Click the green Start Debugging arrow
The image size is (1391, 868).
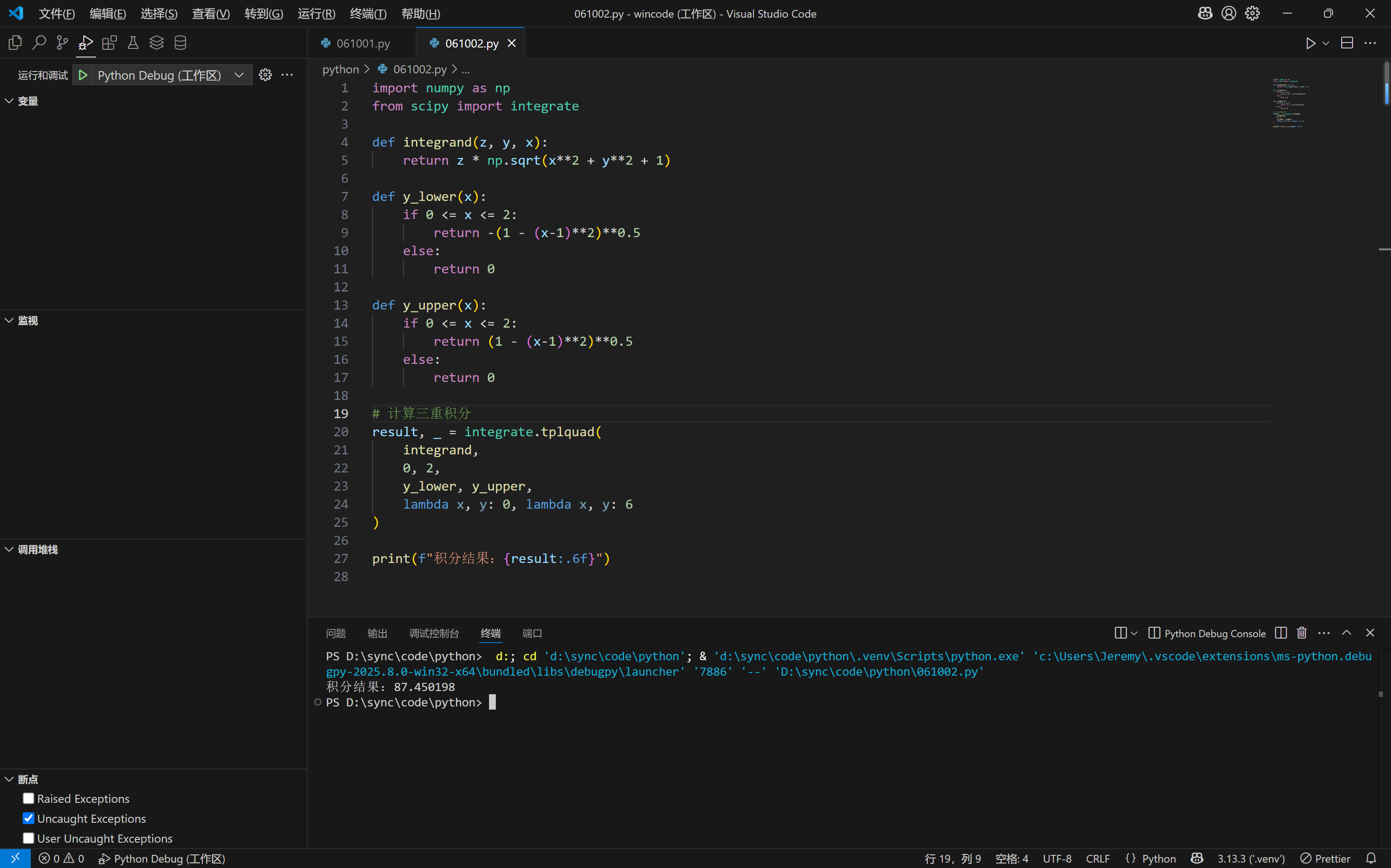click(x=83, y=75)
